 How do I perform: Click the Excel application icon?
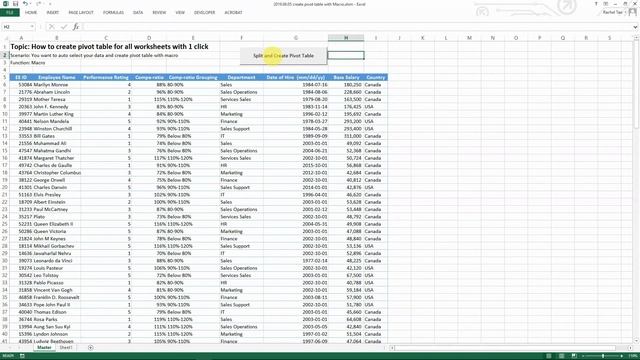point(6,4)
